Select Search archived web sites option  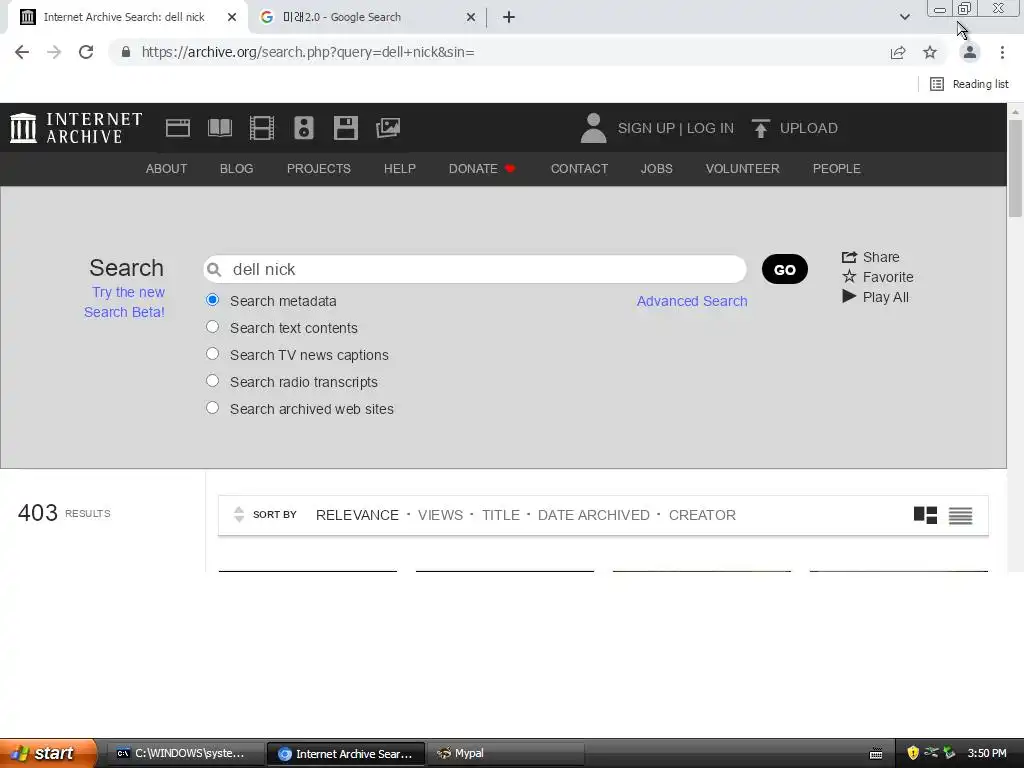[212, 408]
